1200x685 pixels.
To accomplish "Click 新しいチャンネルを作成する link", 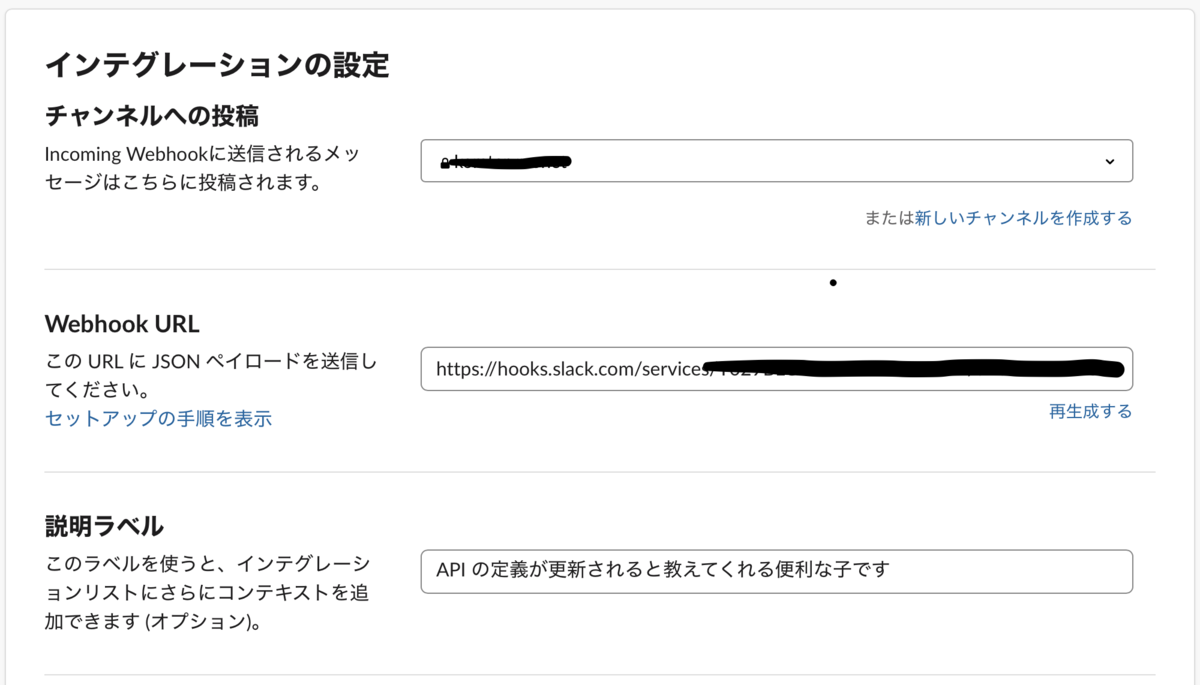I will click(x=1024, y=217).
